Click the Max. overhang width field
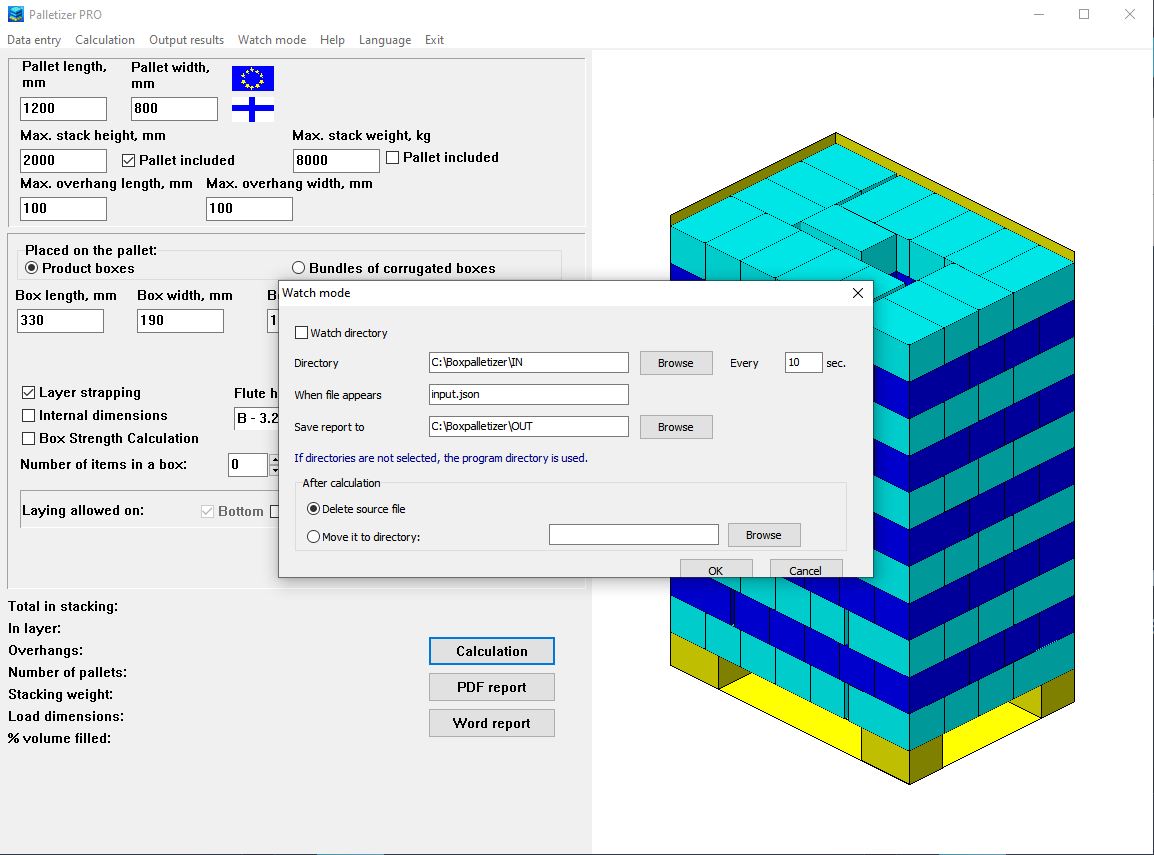The image size is (1154, 855). coord(249,208)
